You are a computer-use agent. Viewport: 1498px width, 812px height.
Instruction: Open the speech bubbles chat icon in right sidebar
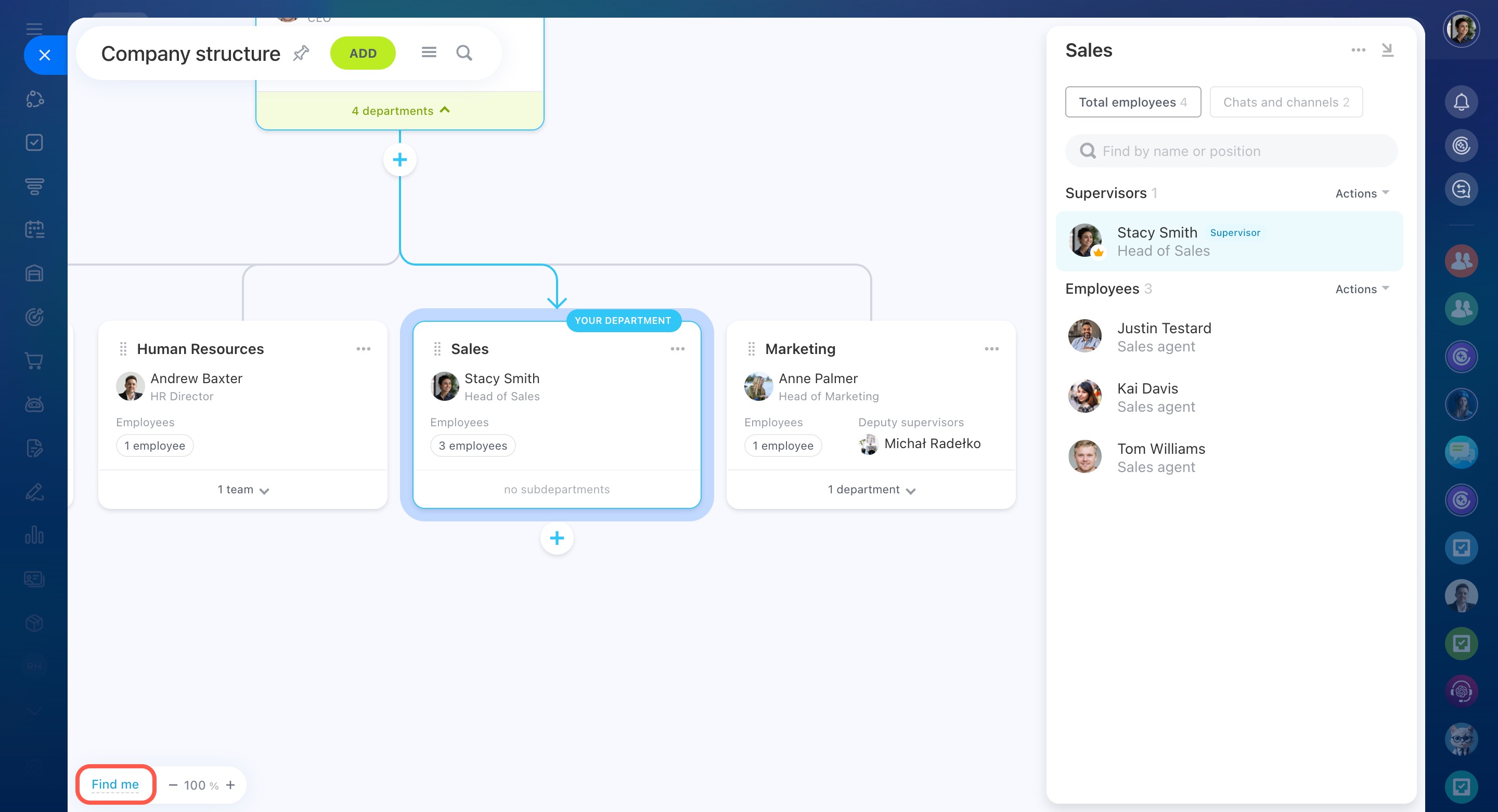pos(1462,452)
